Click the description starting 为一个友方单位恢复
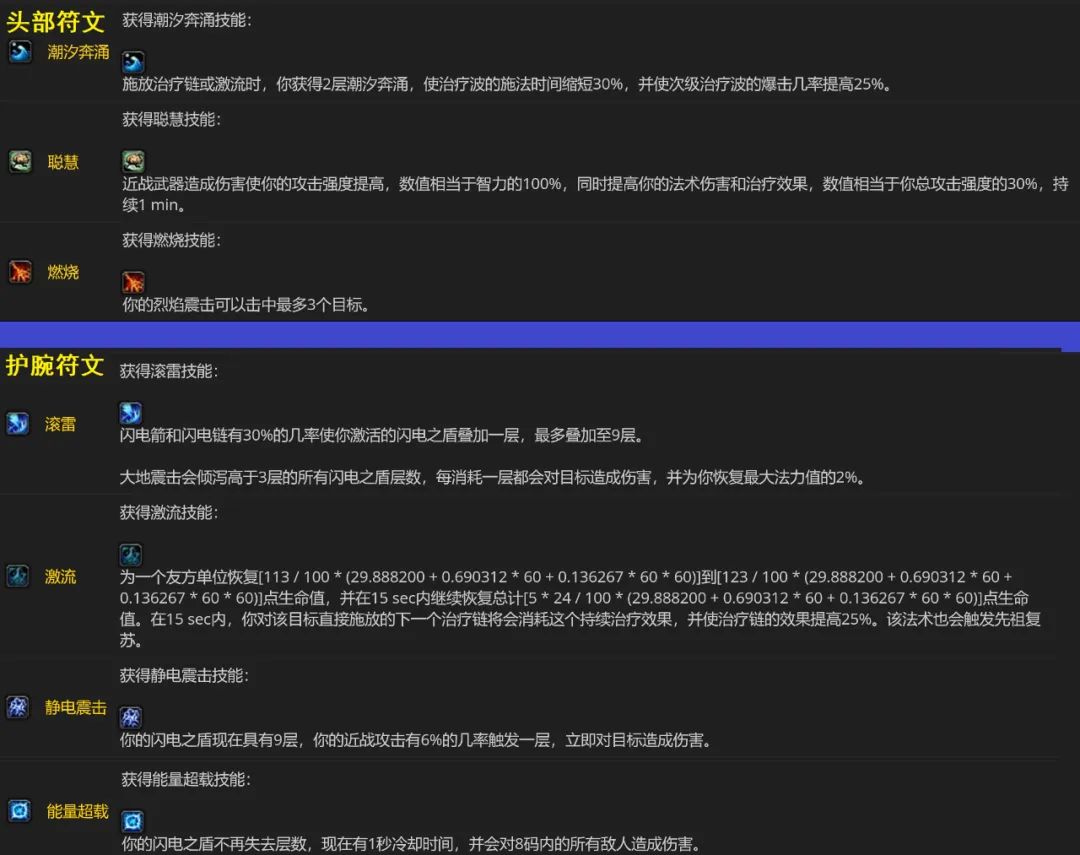 coord(581,608)
